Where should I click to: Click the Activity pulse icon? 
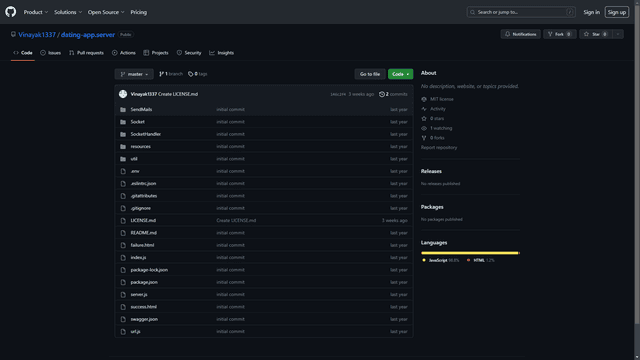click(x=424, y=109)
